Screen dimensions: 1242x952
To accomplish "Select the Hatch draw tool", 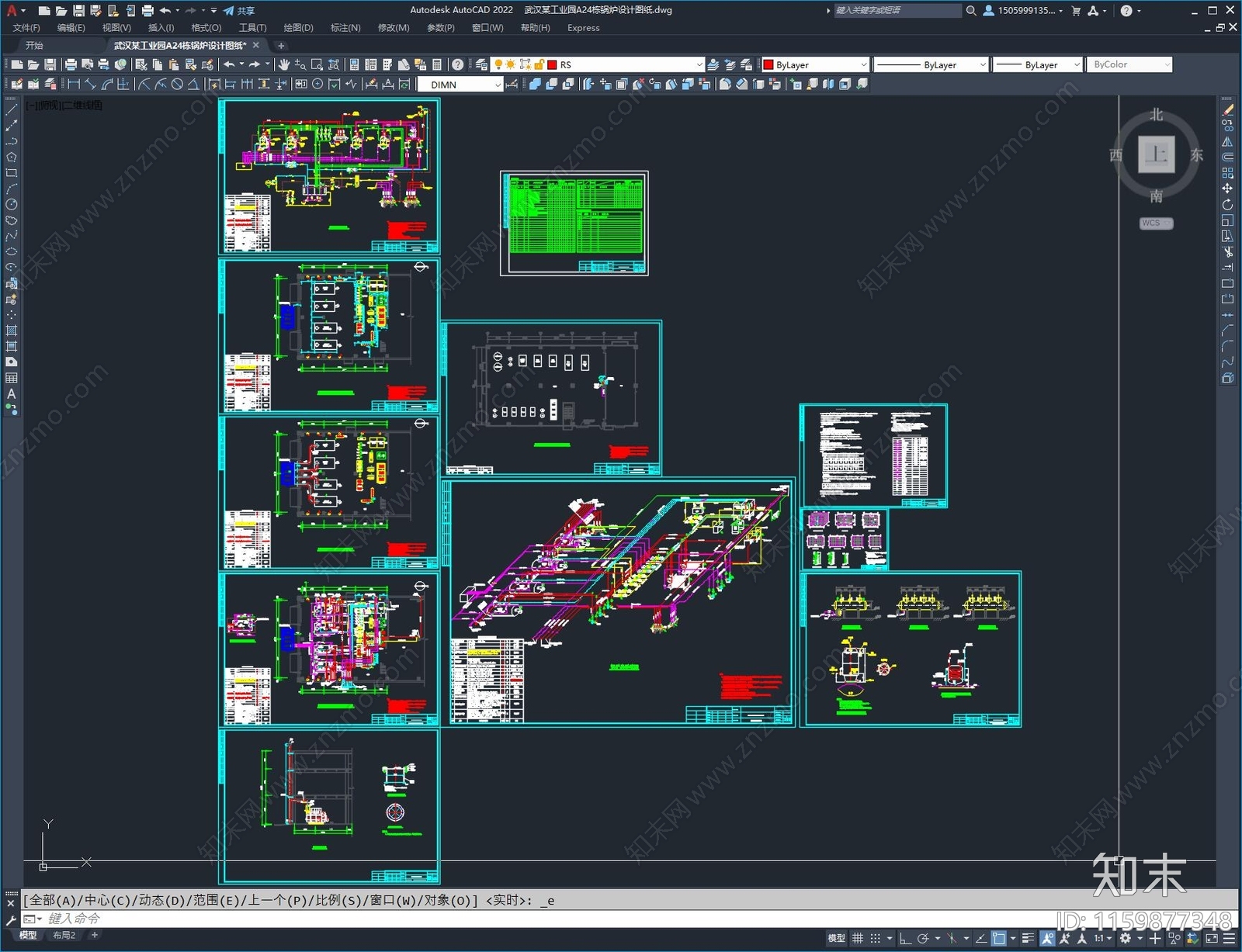I will 11,331.
